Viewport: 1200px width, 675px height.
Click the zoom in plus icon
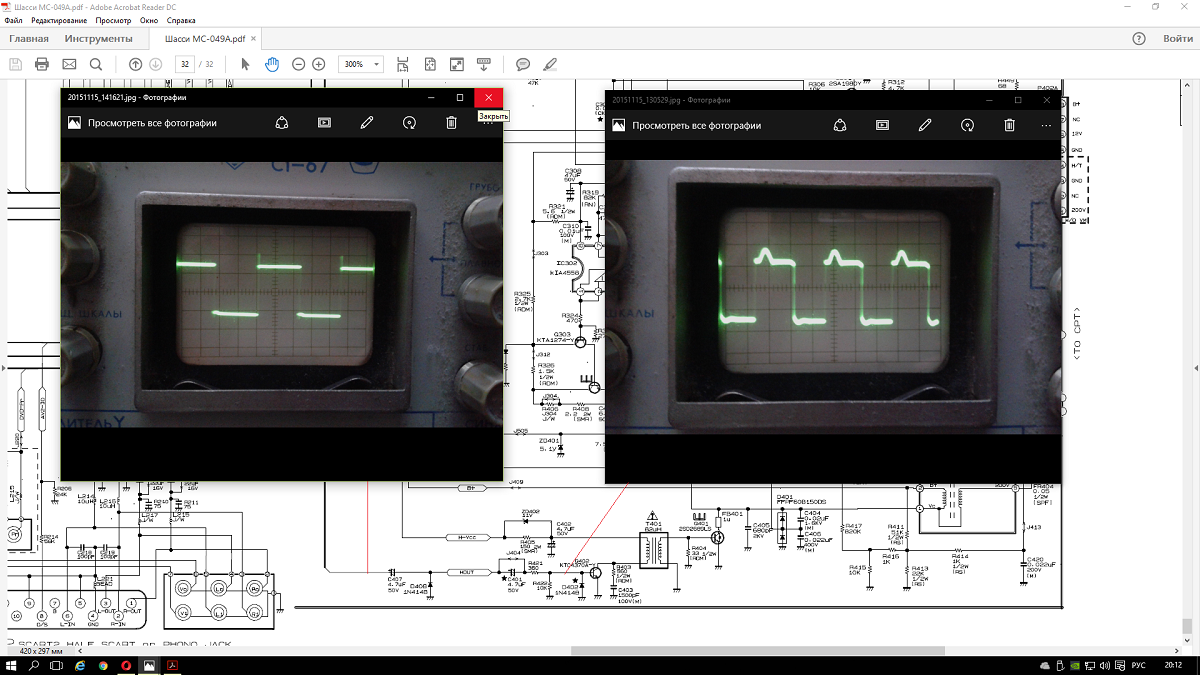319,64
